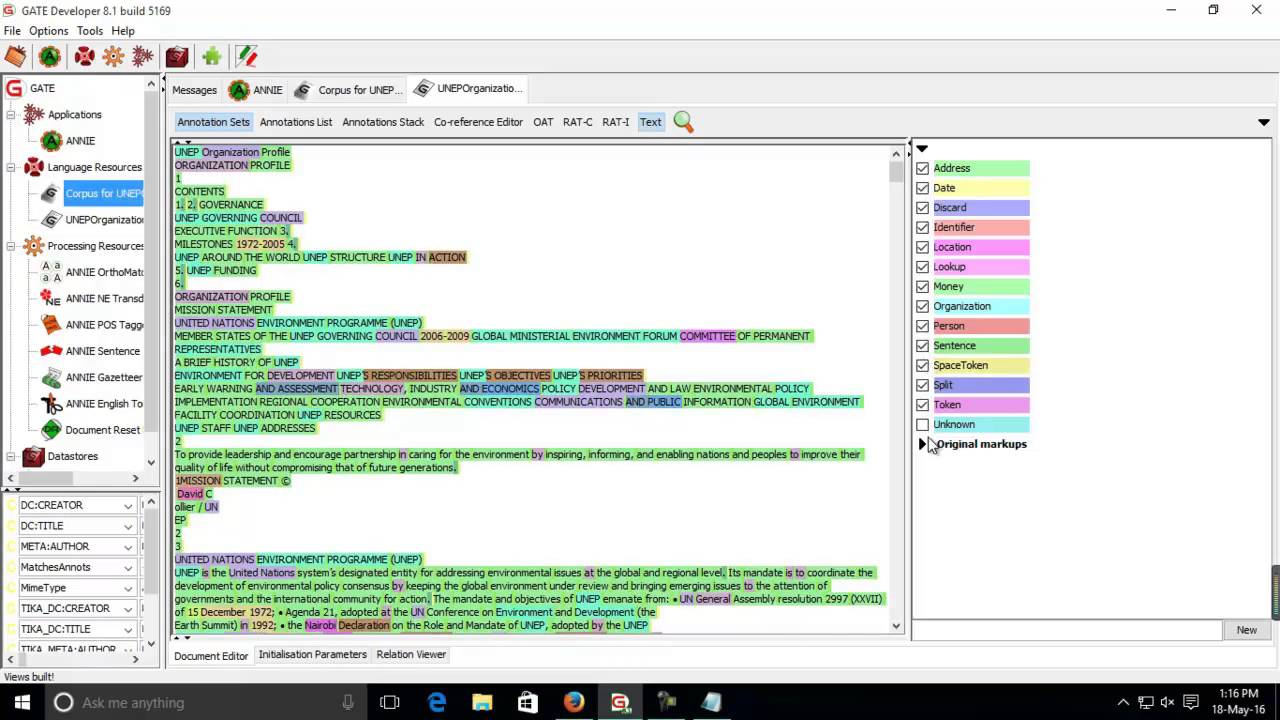Click the Open Datastore toolbar icon
Viewport: 1280px width, 720px height.
coord(177,57)
